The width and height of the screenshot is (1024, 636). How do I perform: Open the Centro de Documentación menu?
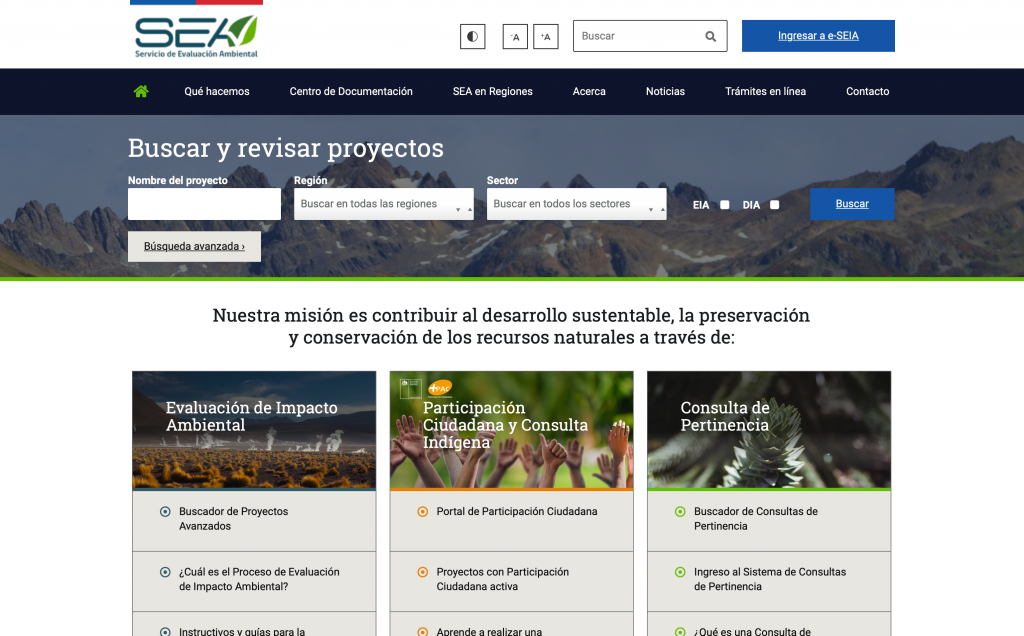click(351, 91)
